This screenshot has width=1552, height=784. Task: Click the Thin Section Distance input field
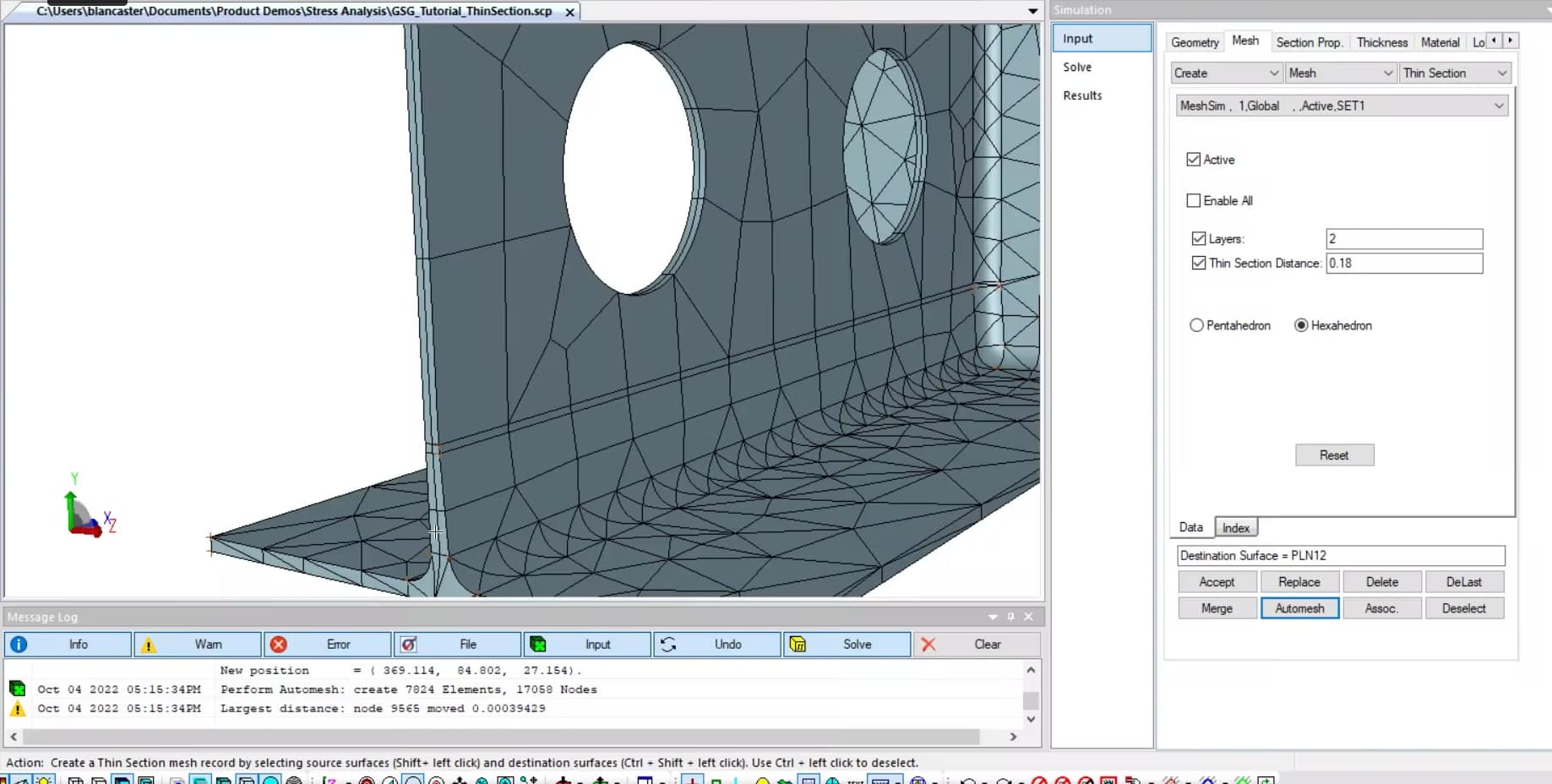point(1403,264)
